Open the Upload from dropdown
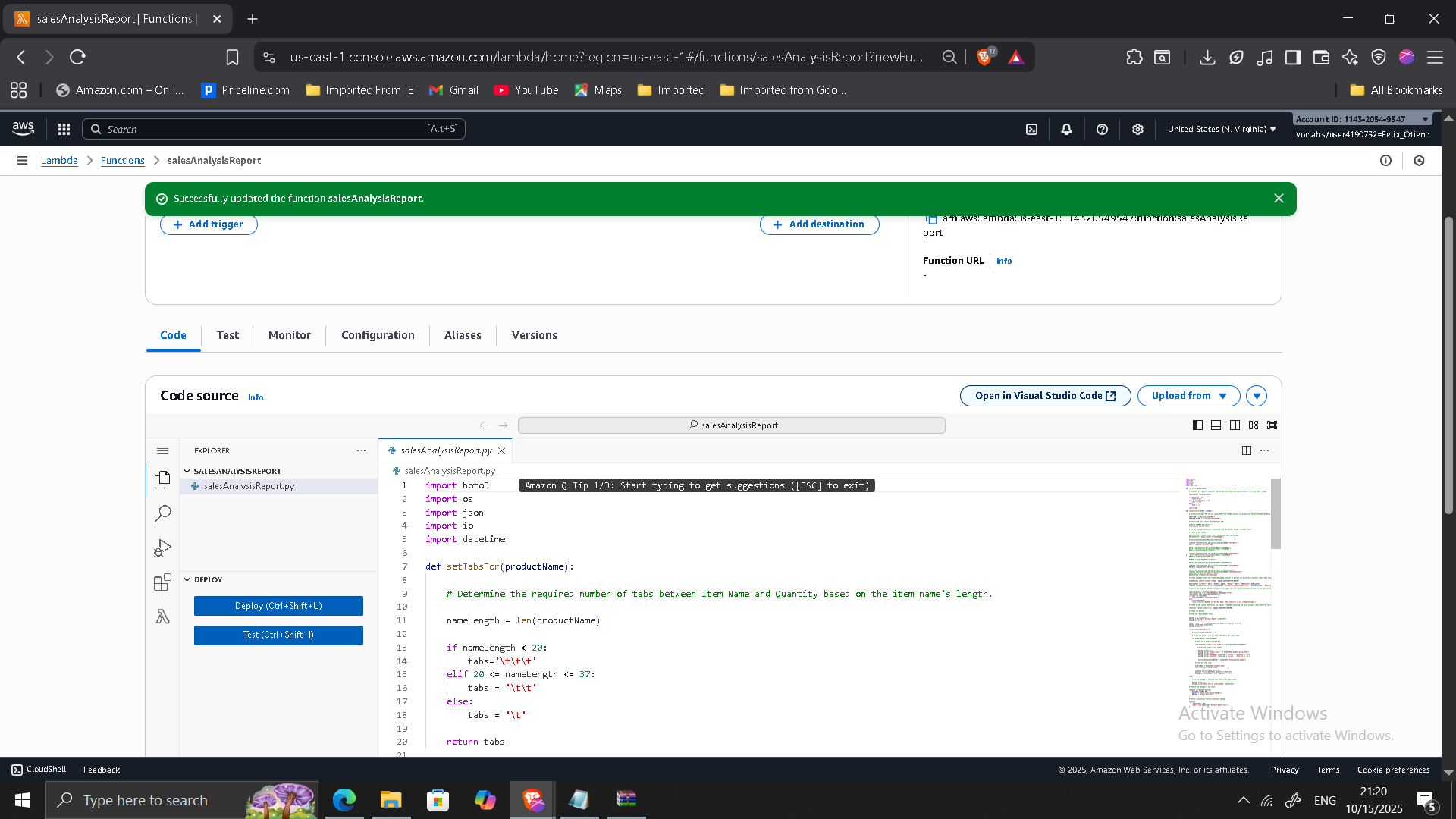This screenshot has height=819, width=1456. pos(1188,395)
